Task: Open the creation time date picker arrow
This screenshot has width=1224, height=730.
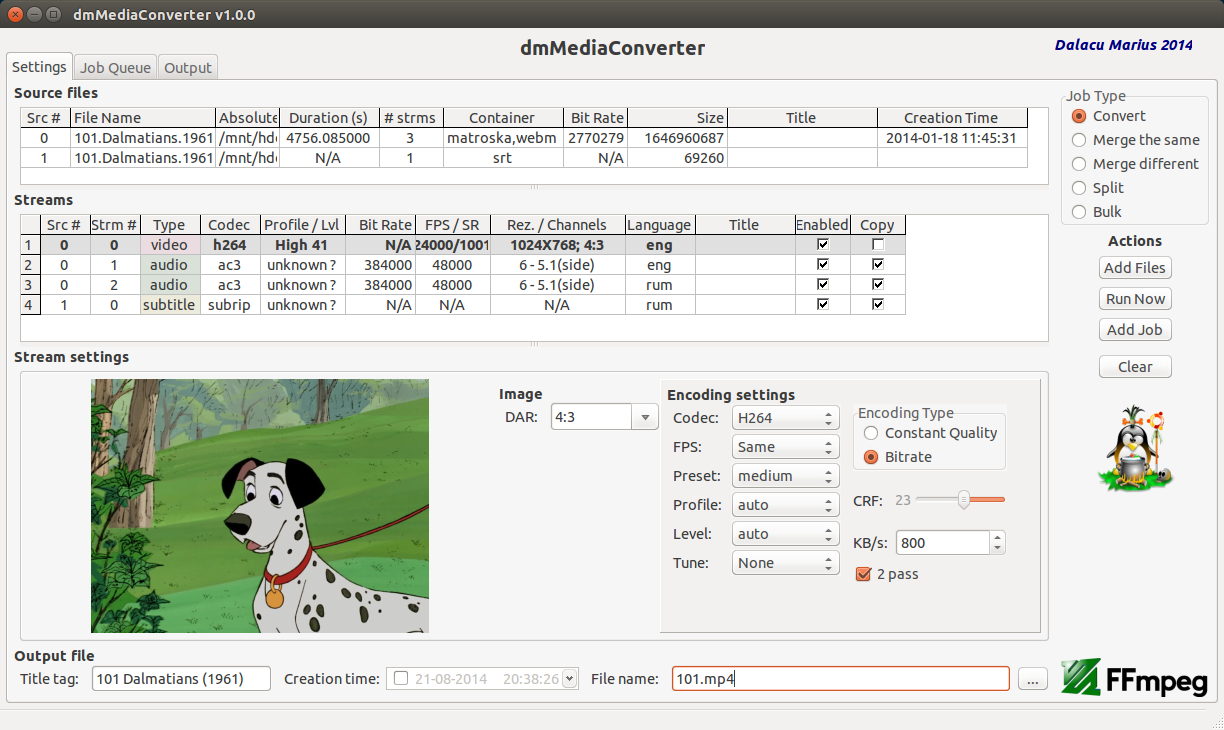Action: click(570, 679)
